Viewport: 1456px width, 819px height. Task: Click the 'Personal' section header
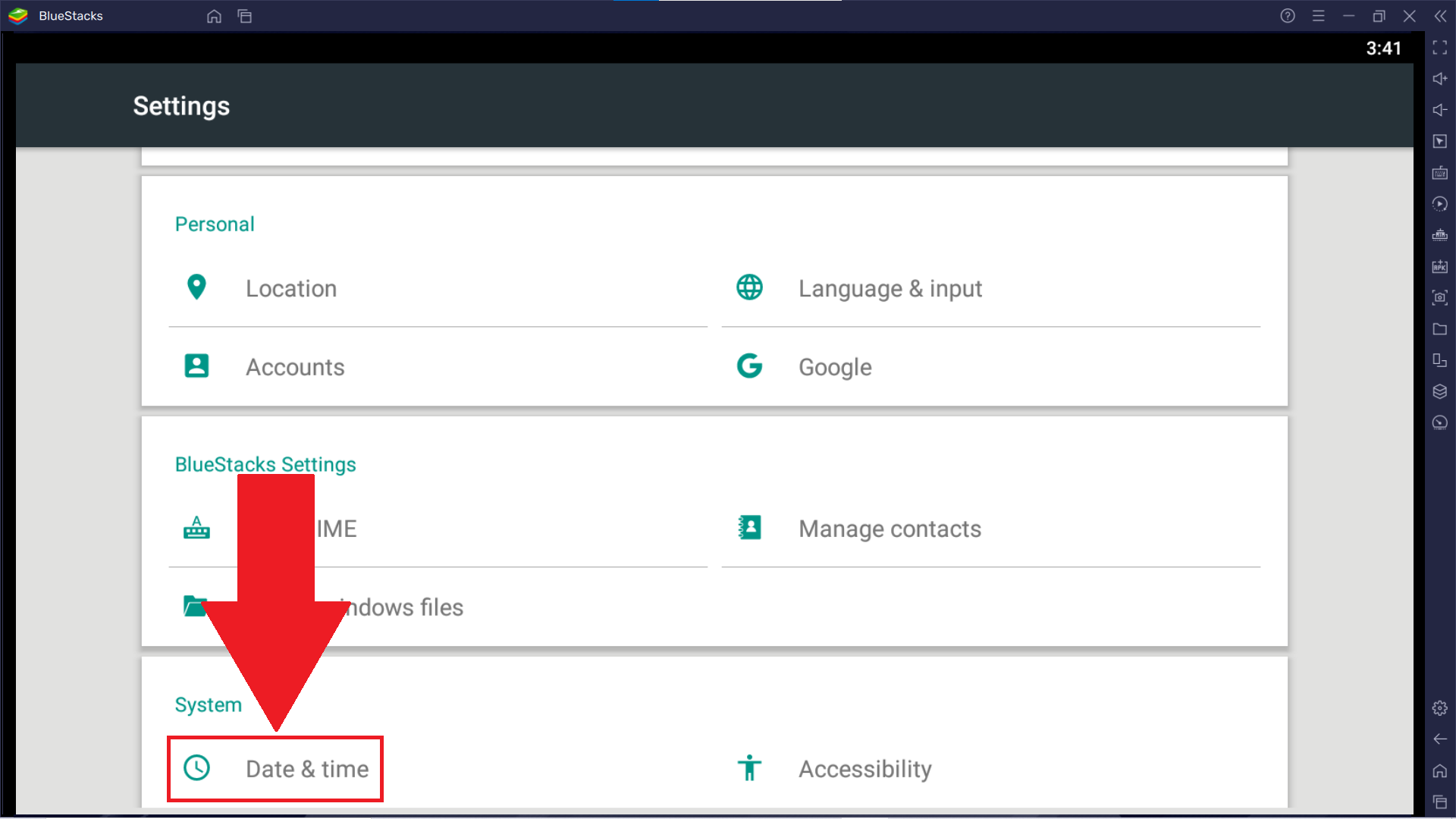(x=215, y=224)
